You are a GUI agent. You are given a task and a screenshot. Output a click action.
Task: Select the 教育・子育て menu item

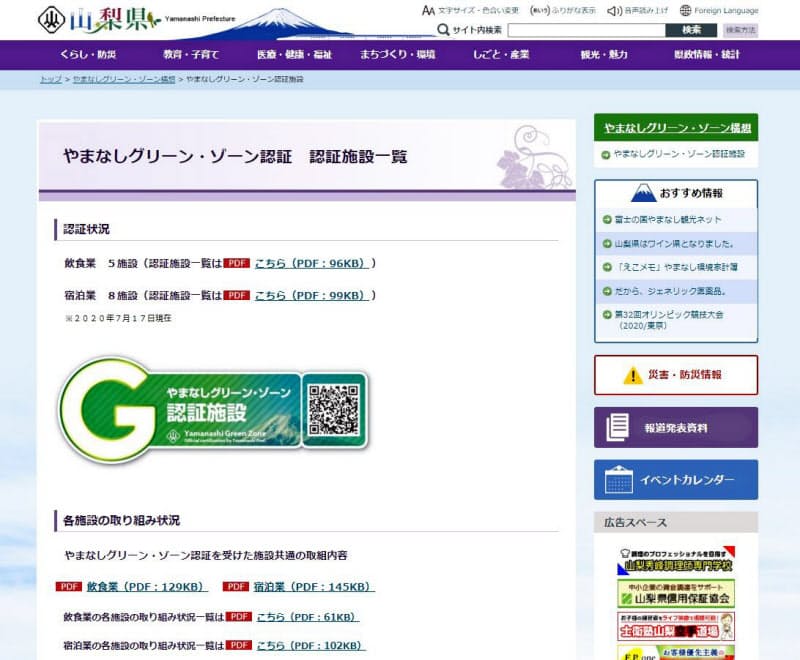coord(192,54)
